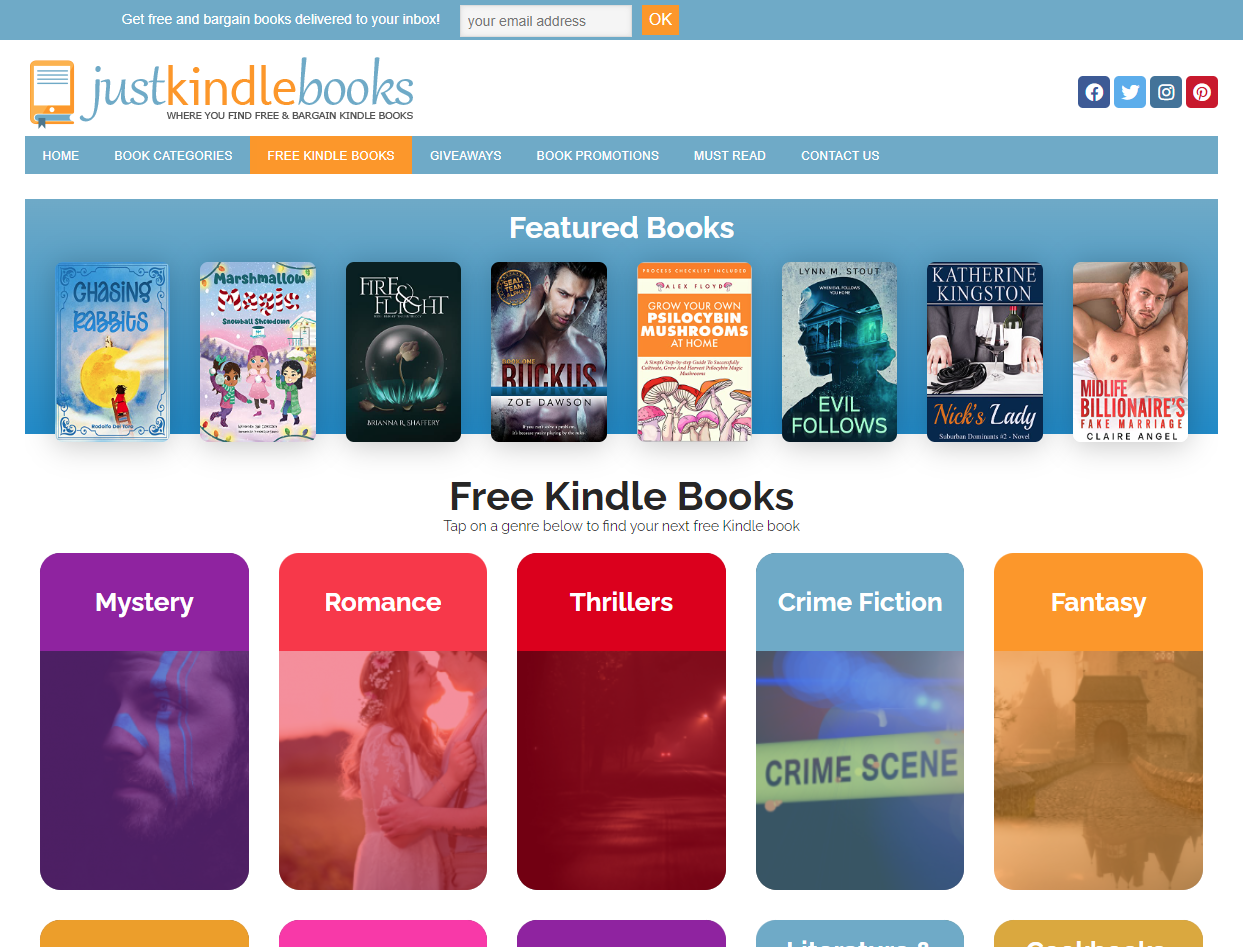Focus the email address field
The height and width of the screenshot is (947, 1243).
click(546, 21)
